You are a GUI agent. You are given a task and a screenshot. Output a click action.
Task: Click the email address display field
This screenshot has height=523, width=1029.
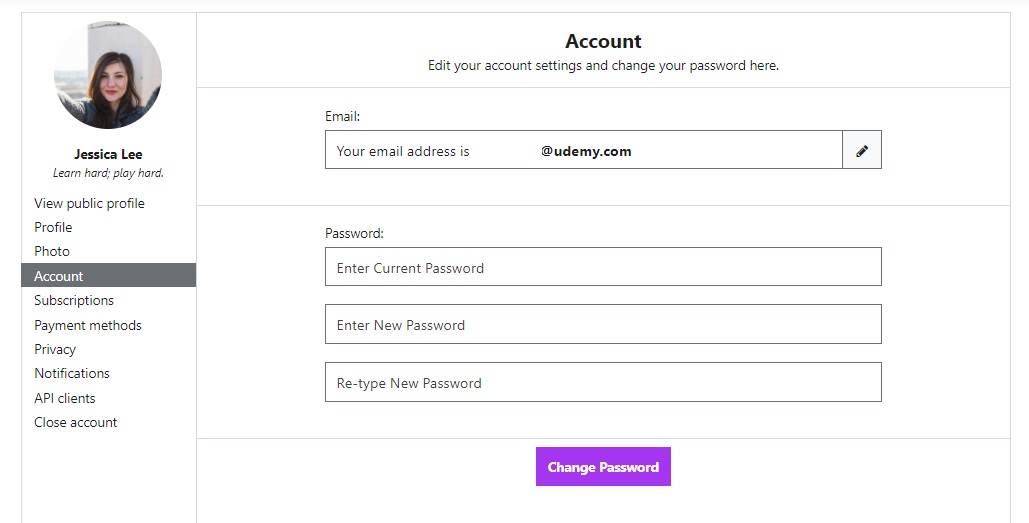[x=584, y=150]
